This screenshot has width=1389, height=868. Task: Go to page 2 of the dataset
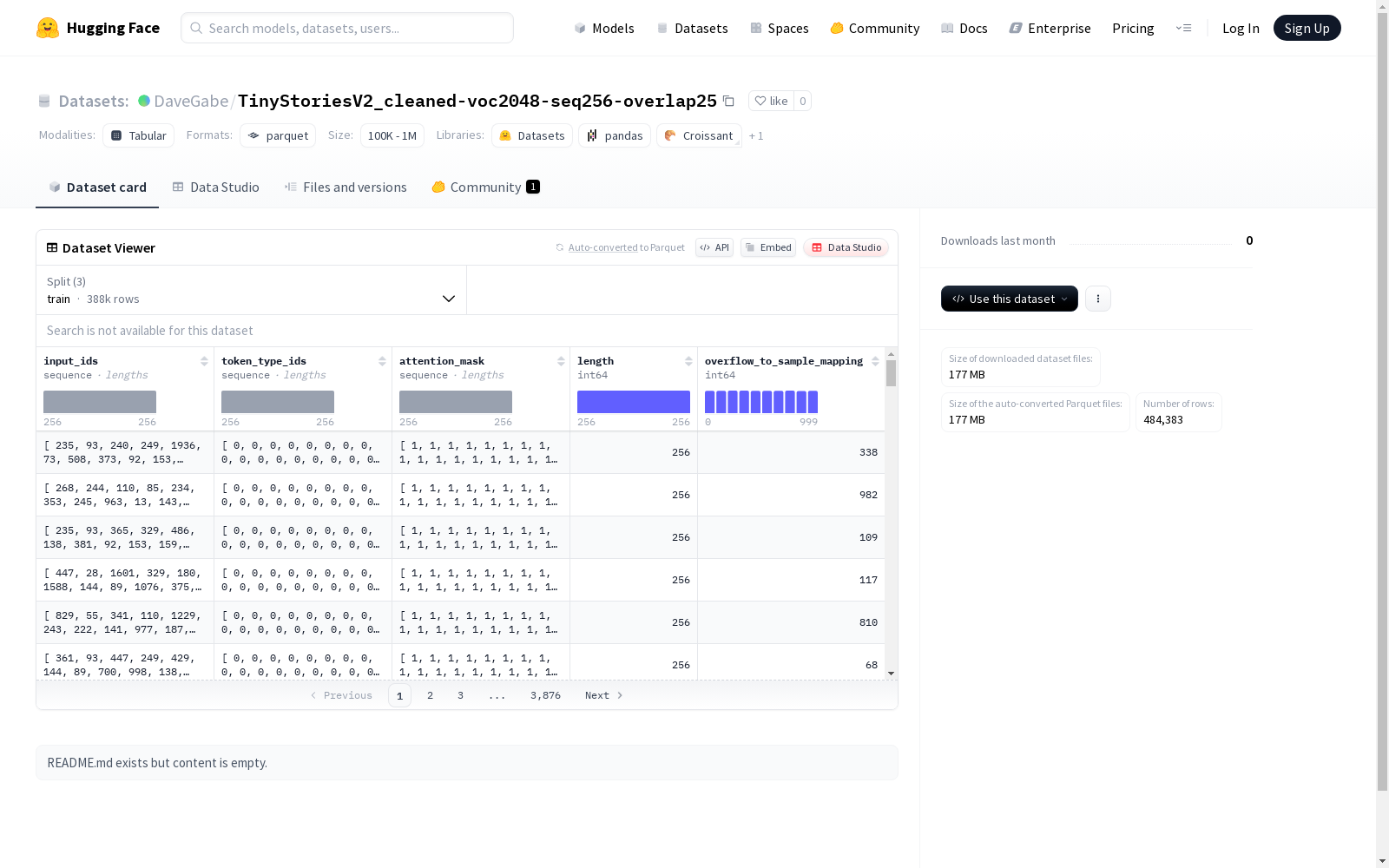click(430, 695)
